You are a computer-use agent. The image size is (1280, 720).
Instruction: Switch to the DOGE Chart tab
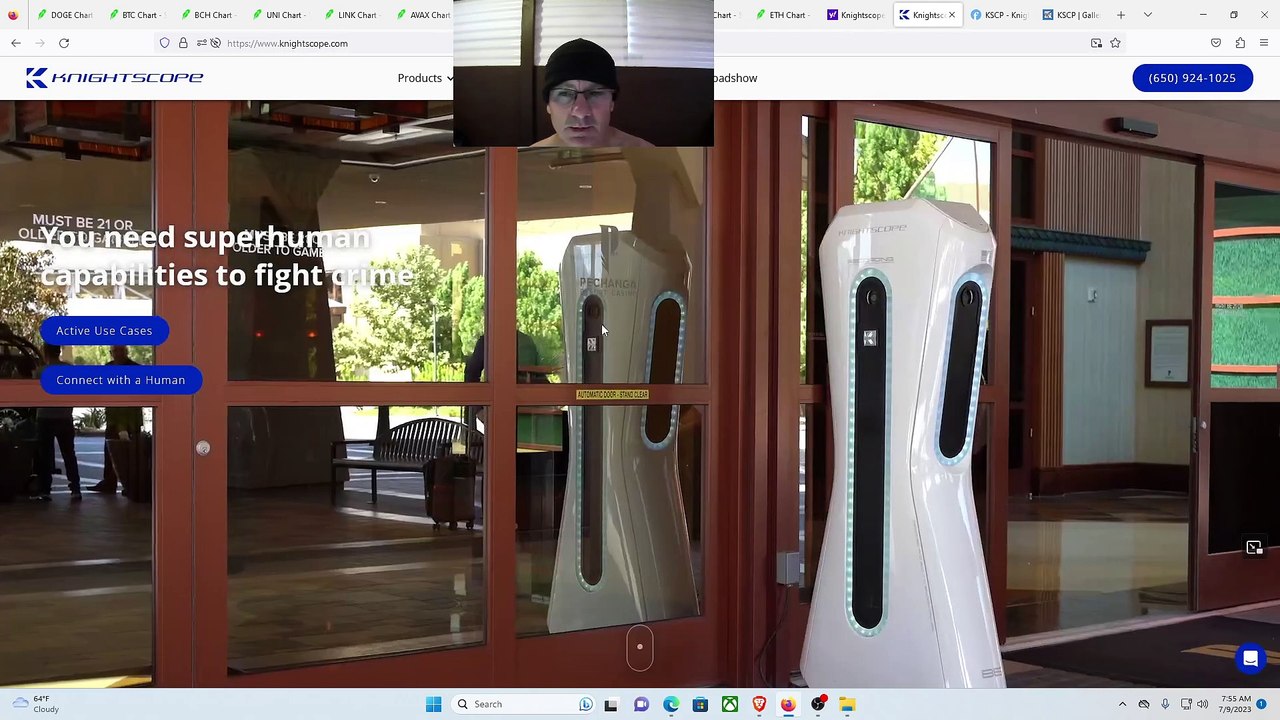[65, 15]
